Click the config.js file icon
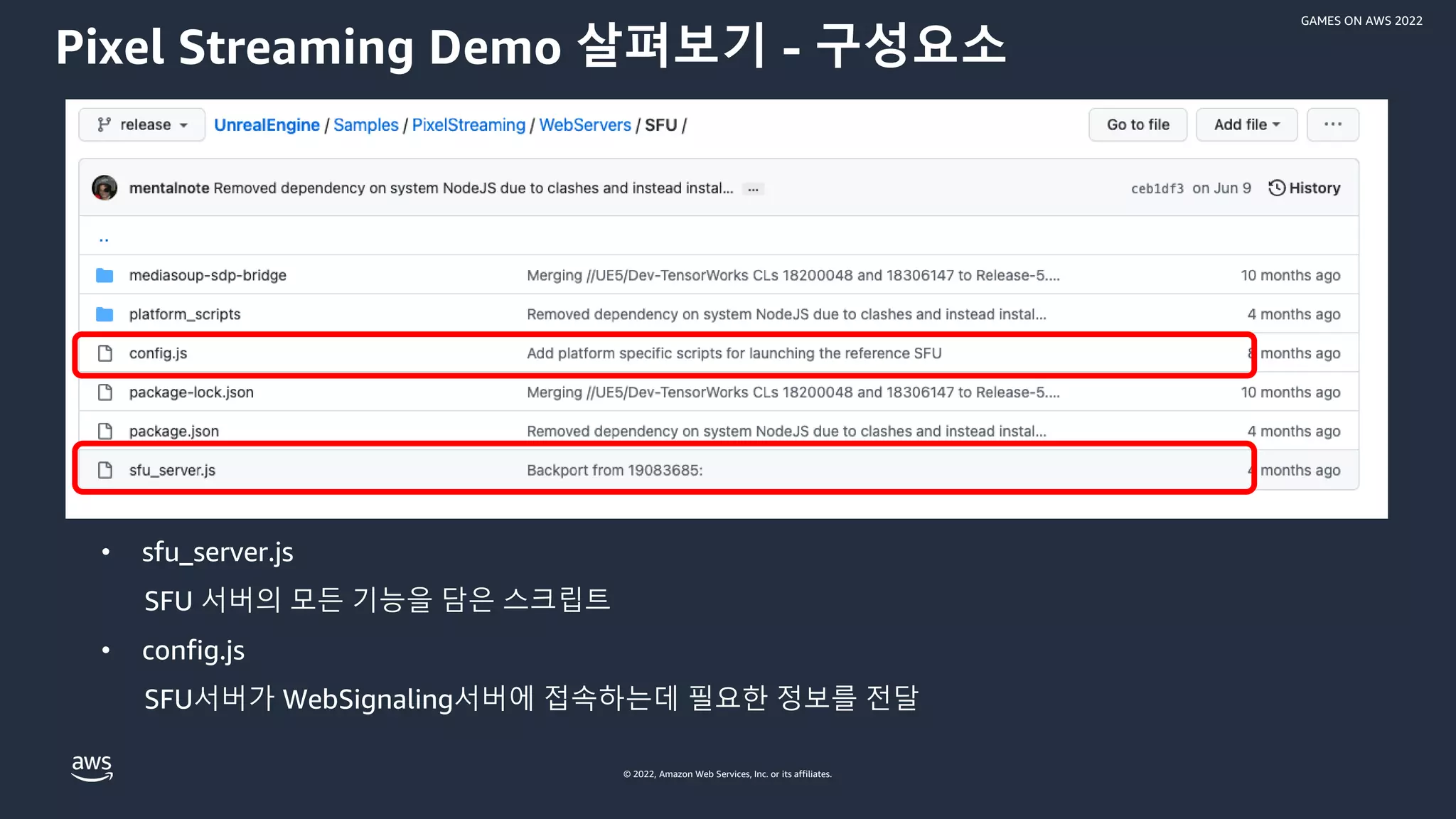 click(x=105, y=353)
